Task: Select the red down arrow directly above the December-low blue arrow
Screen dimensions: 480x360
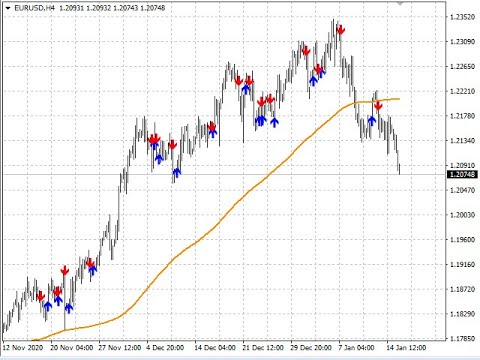Action: [172, 145]
